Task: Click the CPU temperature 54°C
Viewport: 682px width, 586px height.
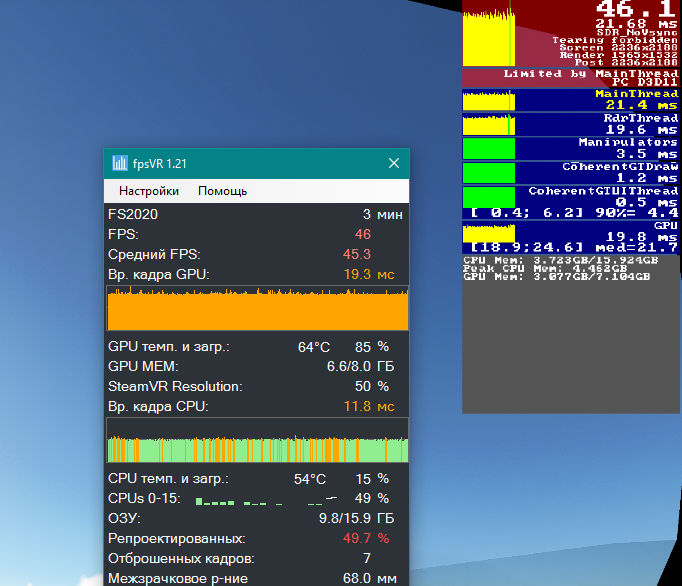Action: [x=310, y=479]
